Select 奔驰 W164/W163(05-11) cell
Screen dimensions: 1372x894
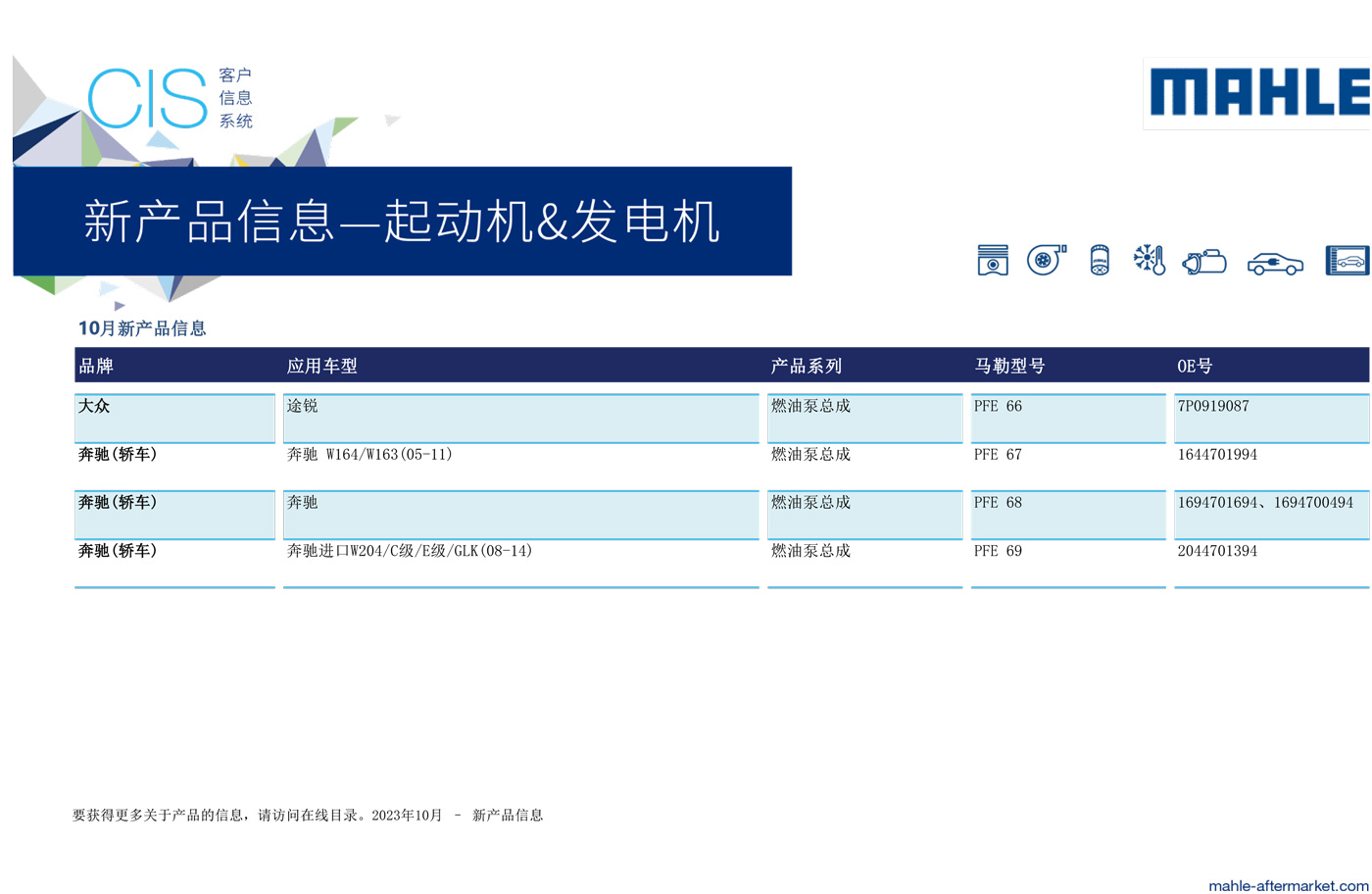520,467
